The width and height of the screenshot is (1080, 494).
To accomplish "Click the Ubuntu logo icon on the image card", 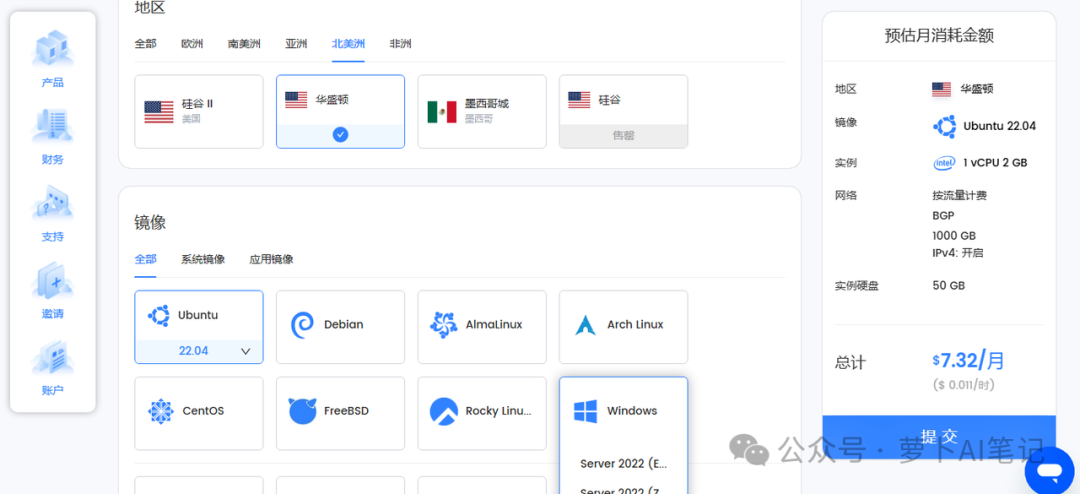I will click(158, 316).
